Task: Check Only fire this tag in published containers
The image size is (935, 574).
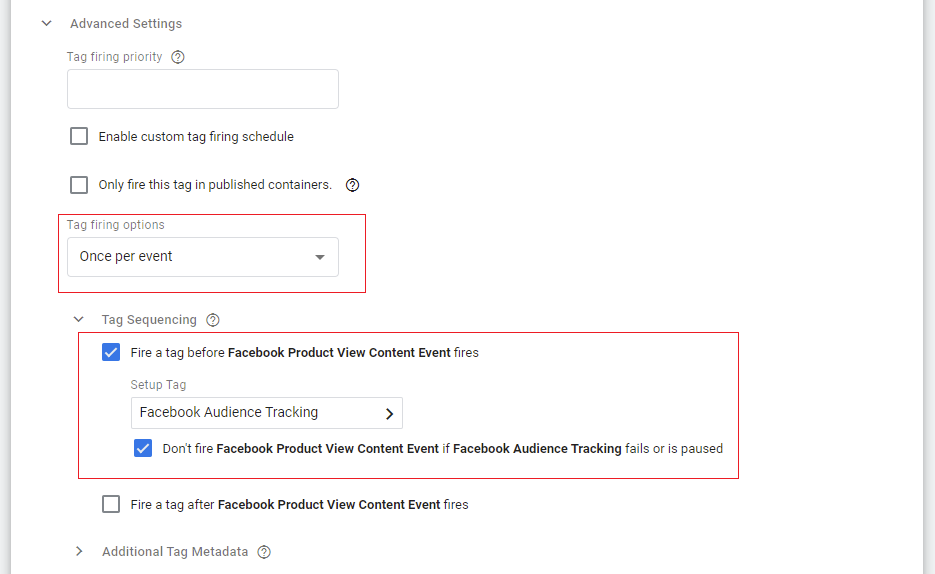Action: coord(79,185)
